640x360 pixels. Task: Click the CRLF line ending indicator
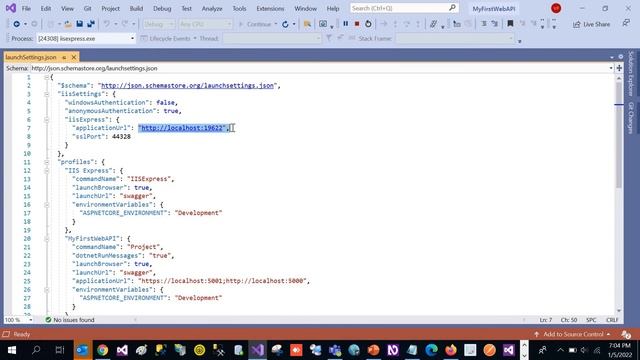[612, 320]
